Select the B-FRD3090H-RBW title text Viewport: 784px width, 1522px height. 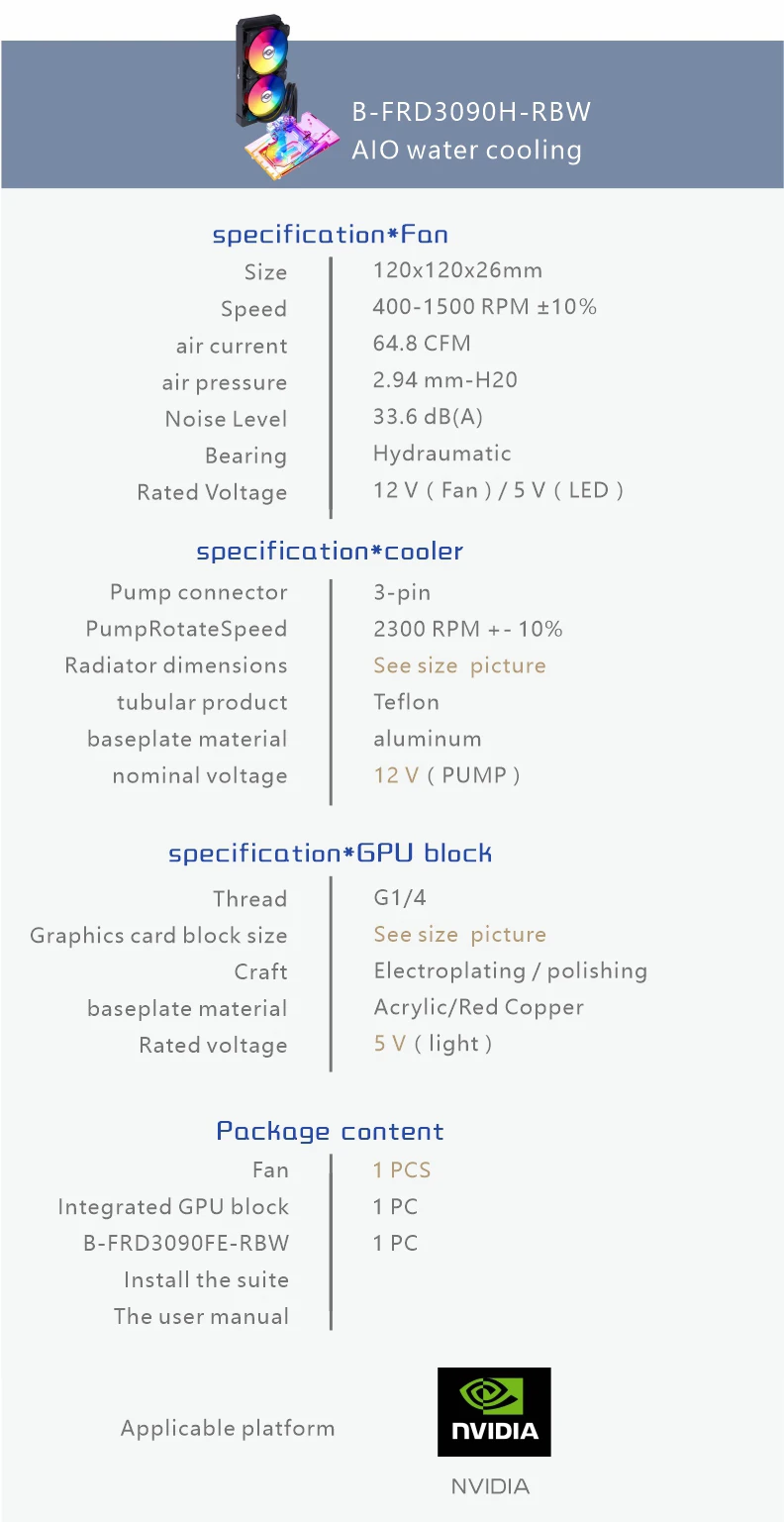click(471, 112)
